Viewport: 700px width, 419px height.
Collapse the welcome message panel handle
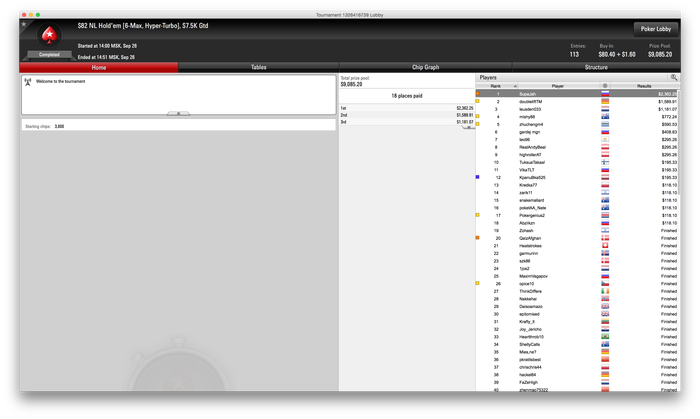tap(178, 113)
